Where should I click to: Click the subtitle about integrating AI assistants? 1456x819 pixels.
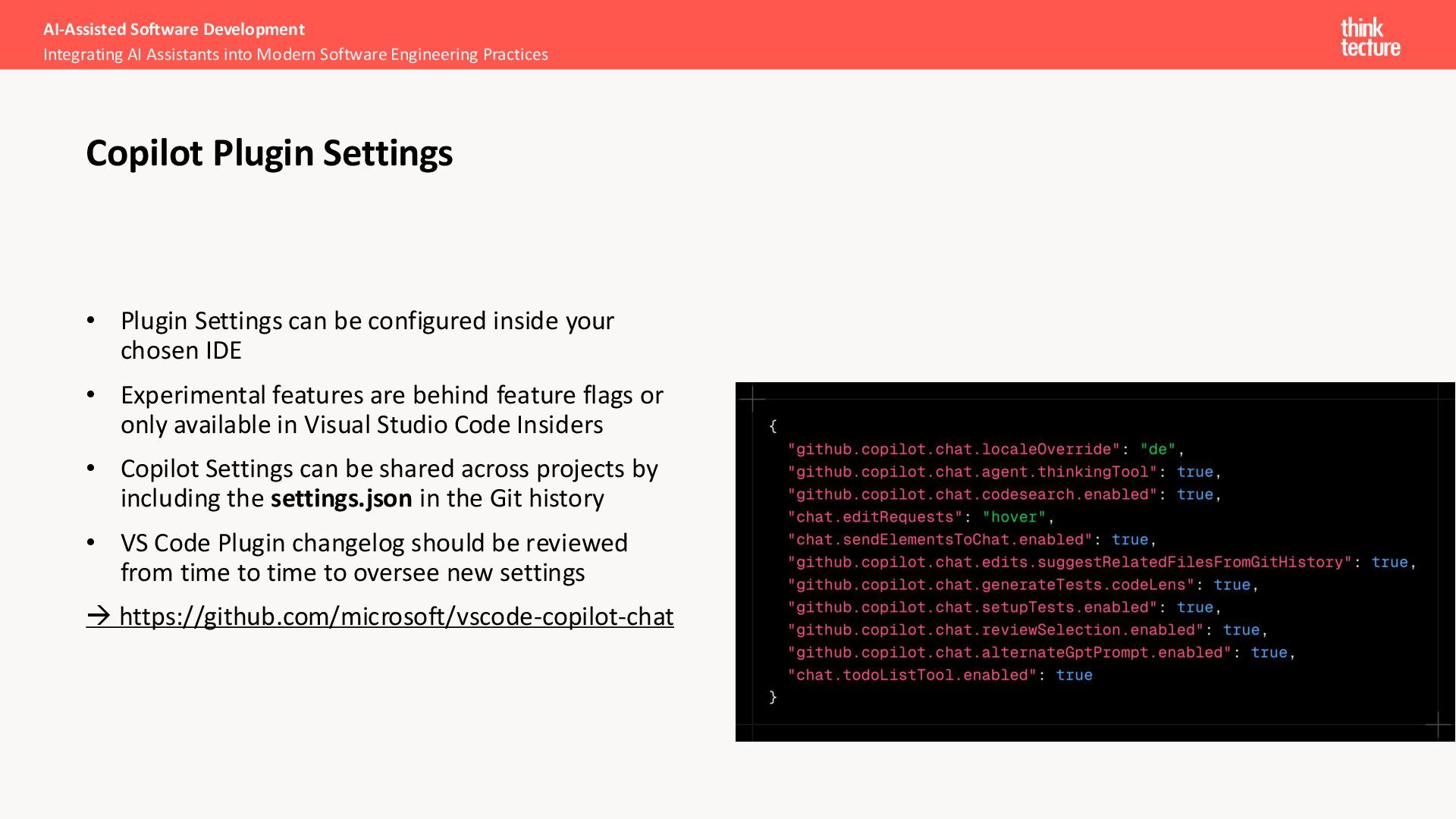pos(295,55)
